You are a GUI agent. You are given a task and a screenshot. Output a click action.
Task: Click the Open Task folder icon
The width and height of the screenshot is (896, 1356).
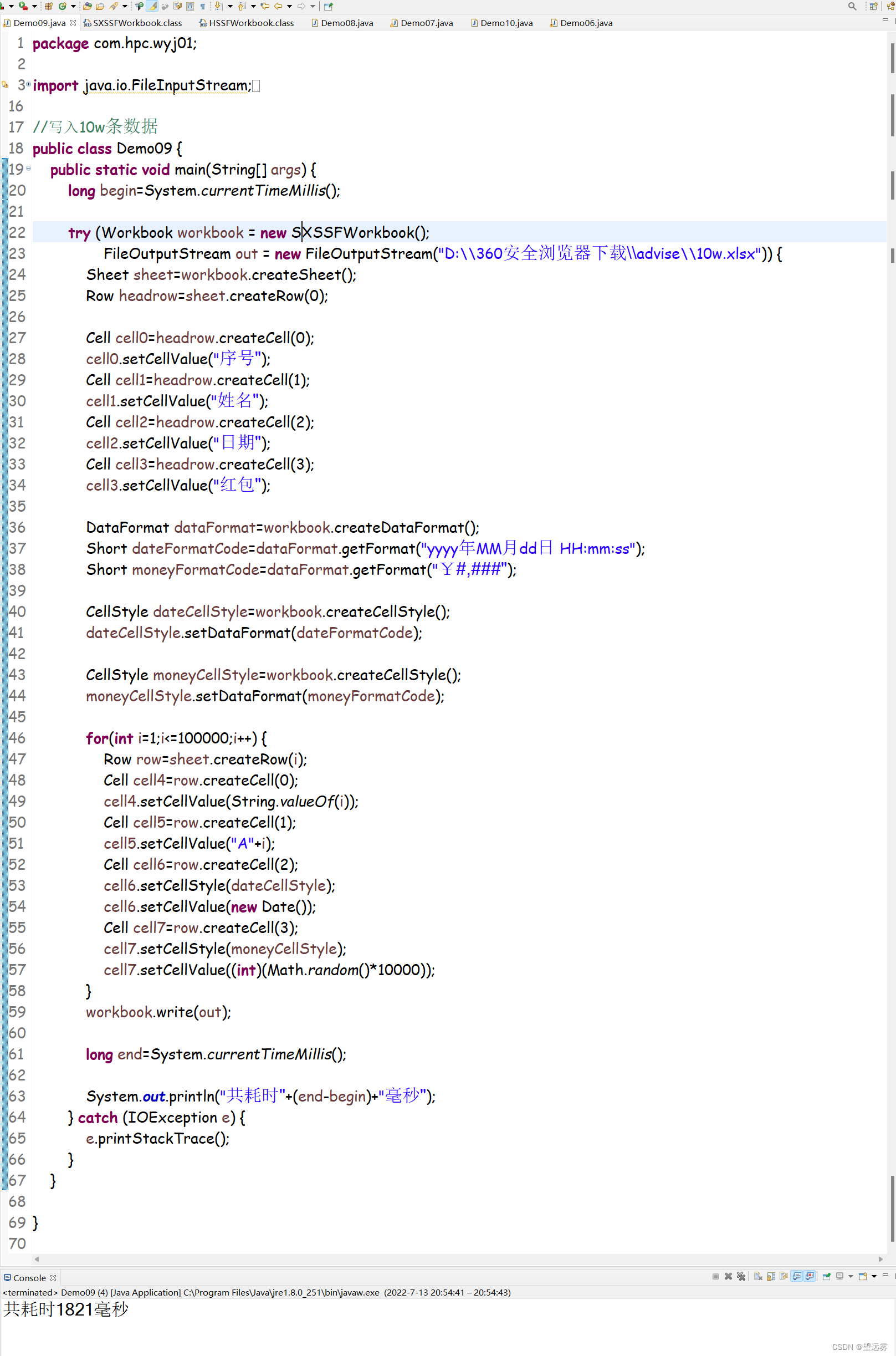pos(100,6)
